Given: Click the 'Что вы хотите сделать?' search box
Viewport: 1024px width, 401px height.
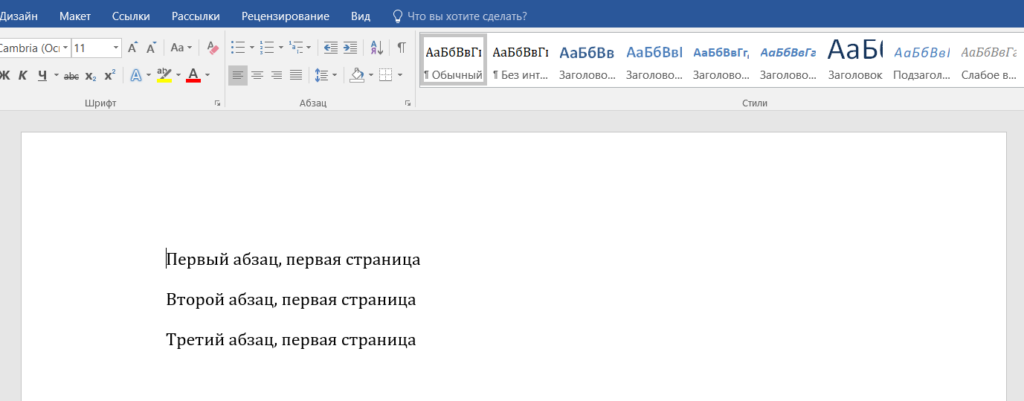Looking at the screenshot, I should [x=460, y=16].
